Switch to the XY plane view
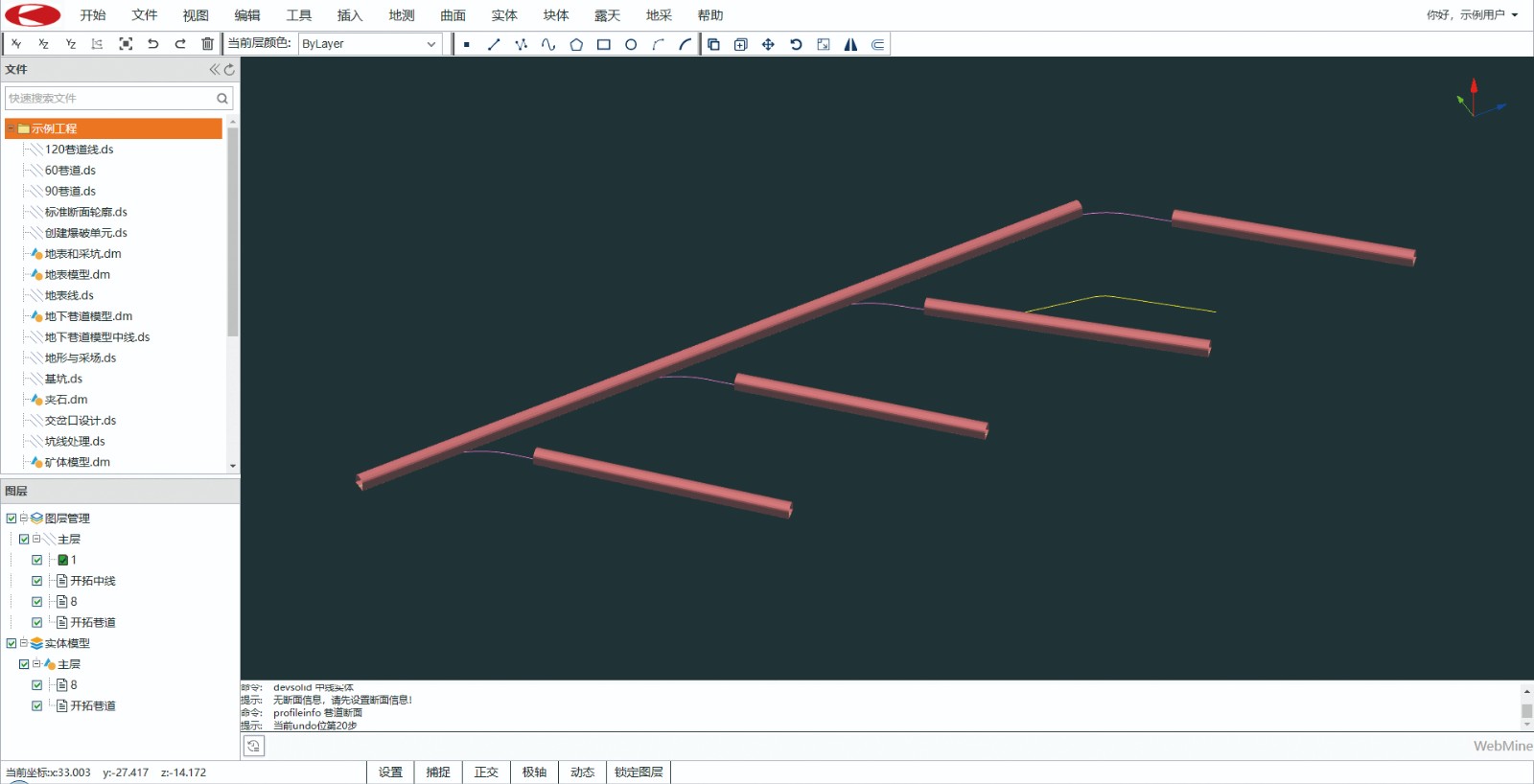This screenshot has width=1534, height=784. [16, 44]
